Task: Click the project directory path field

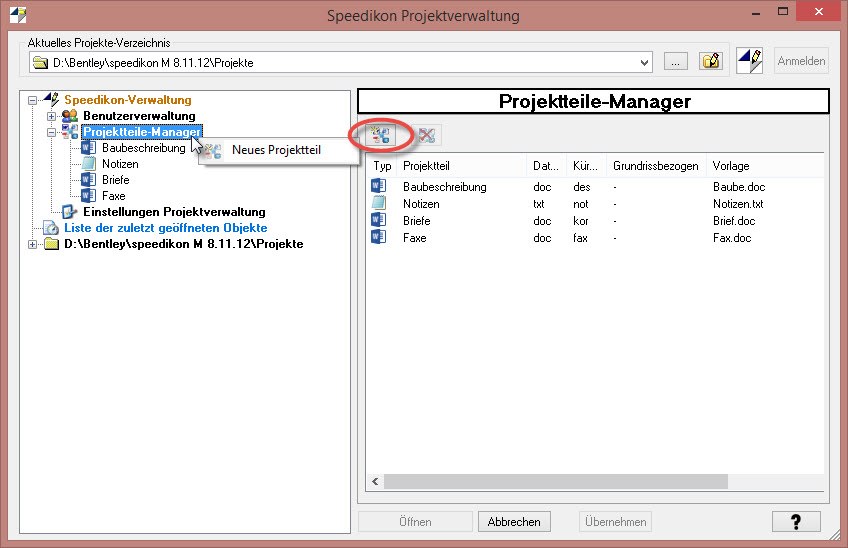Action: point(341,63)
